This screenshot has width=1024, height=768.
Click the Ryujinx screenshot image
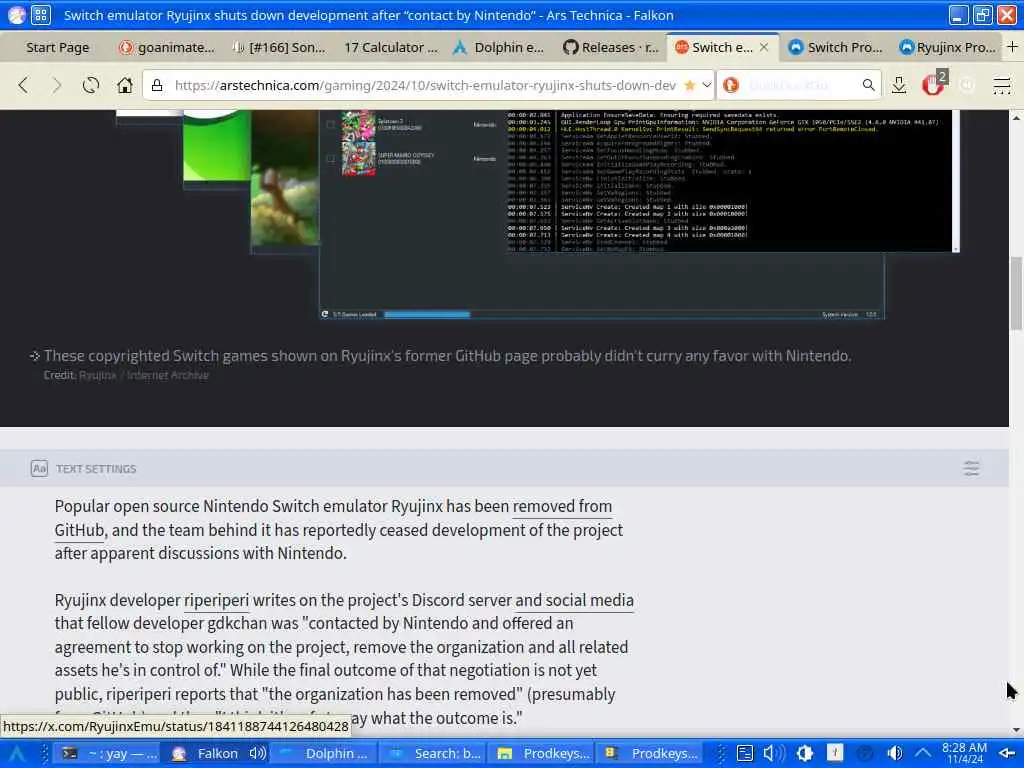click(x=536, y=216)
